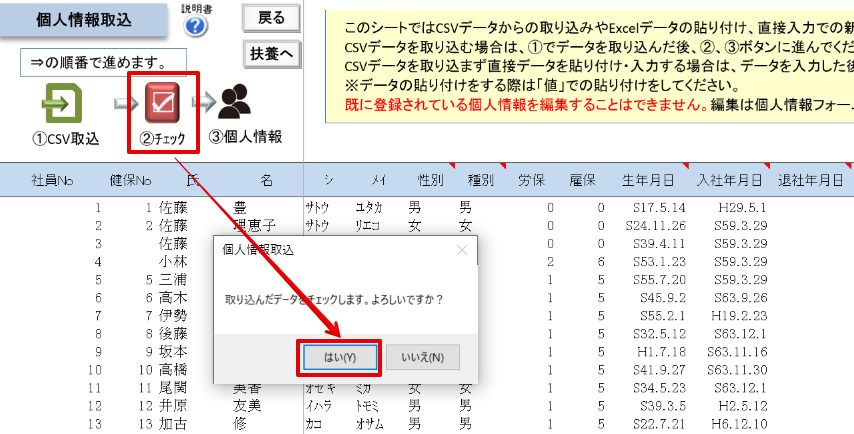This screenshot has height=434, width=854.
Task: Open the ③個人情報 people icon
Action: click(x=235, y=102)
